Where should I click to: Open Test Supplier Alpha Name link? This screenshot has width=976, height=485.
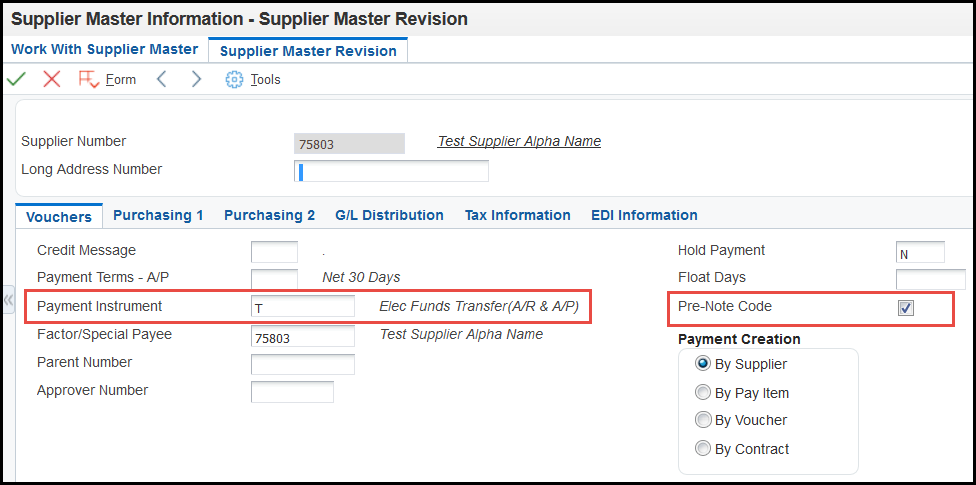coord(519,141)
